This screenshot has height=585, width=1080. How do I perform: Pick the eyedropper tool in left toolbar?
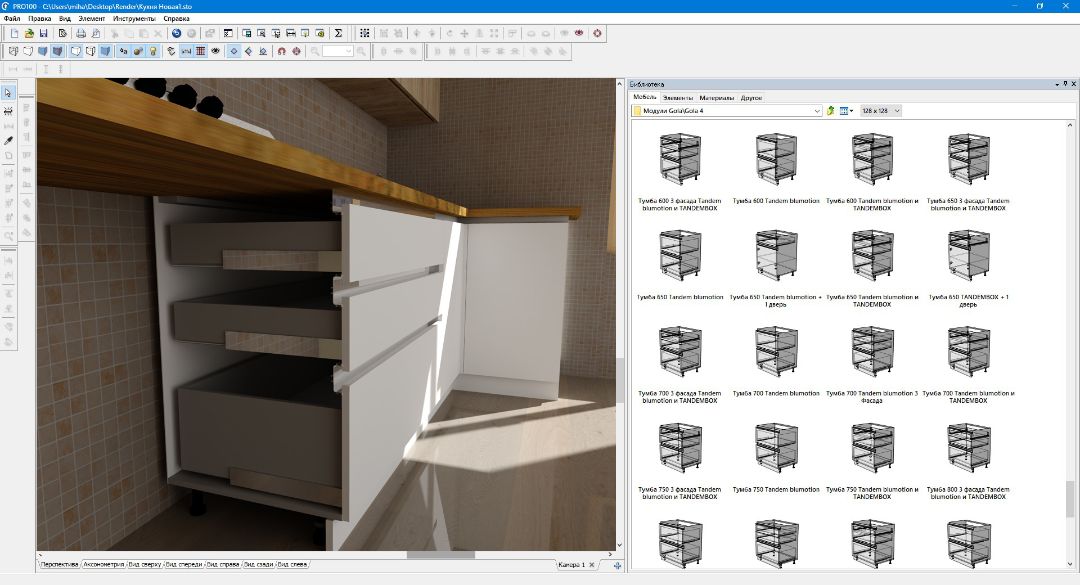pyautogui.click(x=9, y=141)
